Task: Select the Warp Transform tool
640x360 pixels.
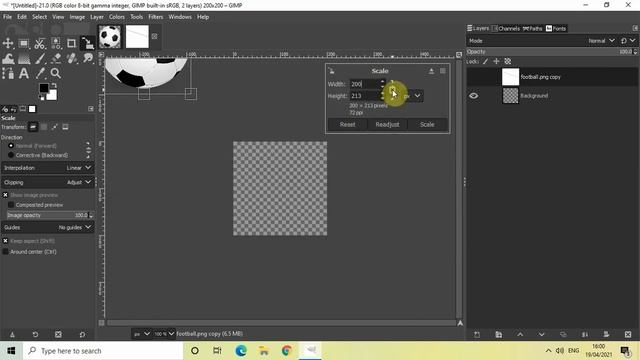Action: click(x=8, y=59)
